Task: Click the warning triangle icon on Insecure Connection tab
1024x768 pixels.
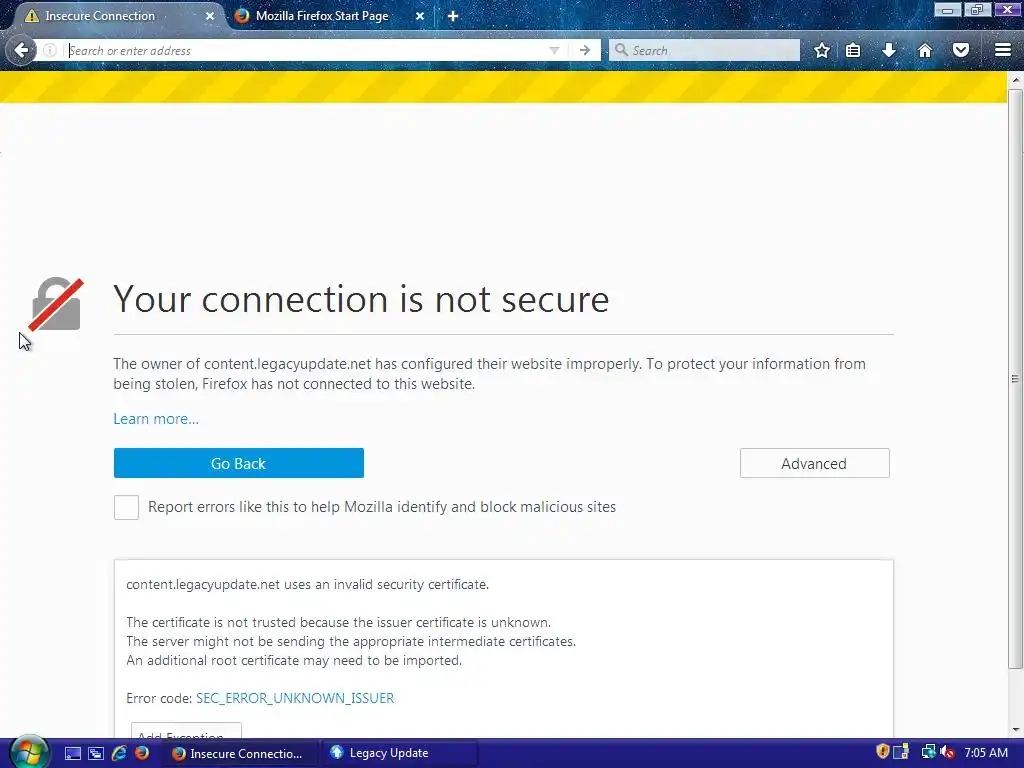Action: [31, 16]
